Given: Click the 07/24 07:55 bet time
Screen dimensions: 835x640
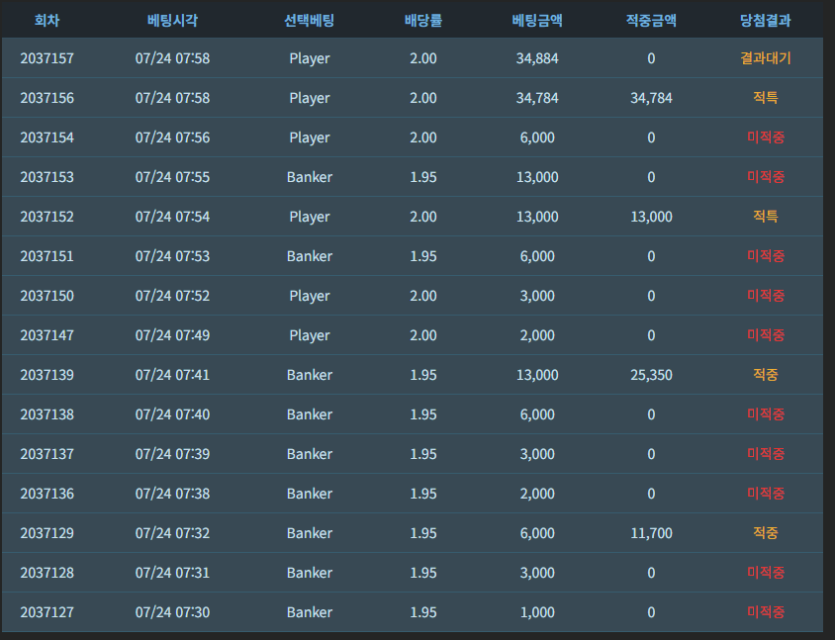Looking at the screenshot, I should click(173, 177).
